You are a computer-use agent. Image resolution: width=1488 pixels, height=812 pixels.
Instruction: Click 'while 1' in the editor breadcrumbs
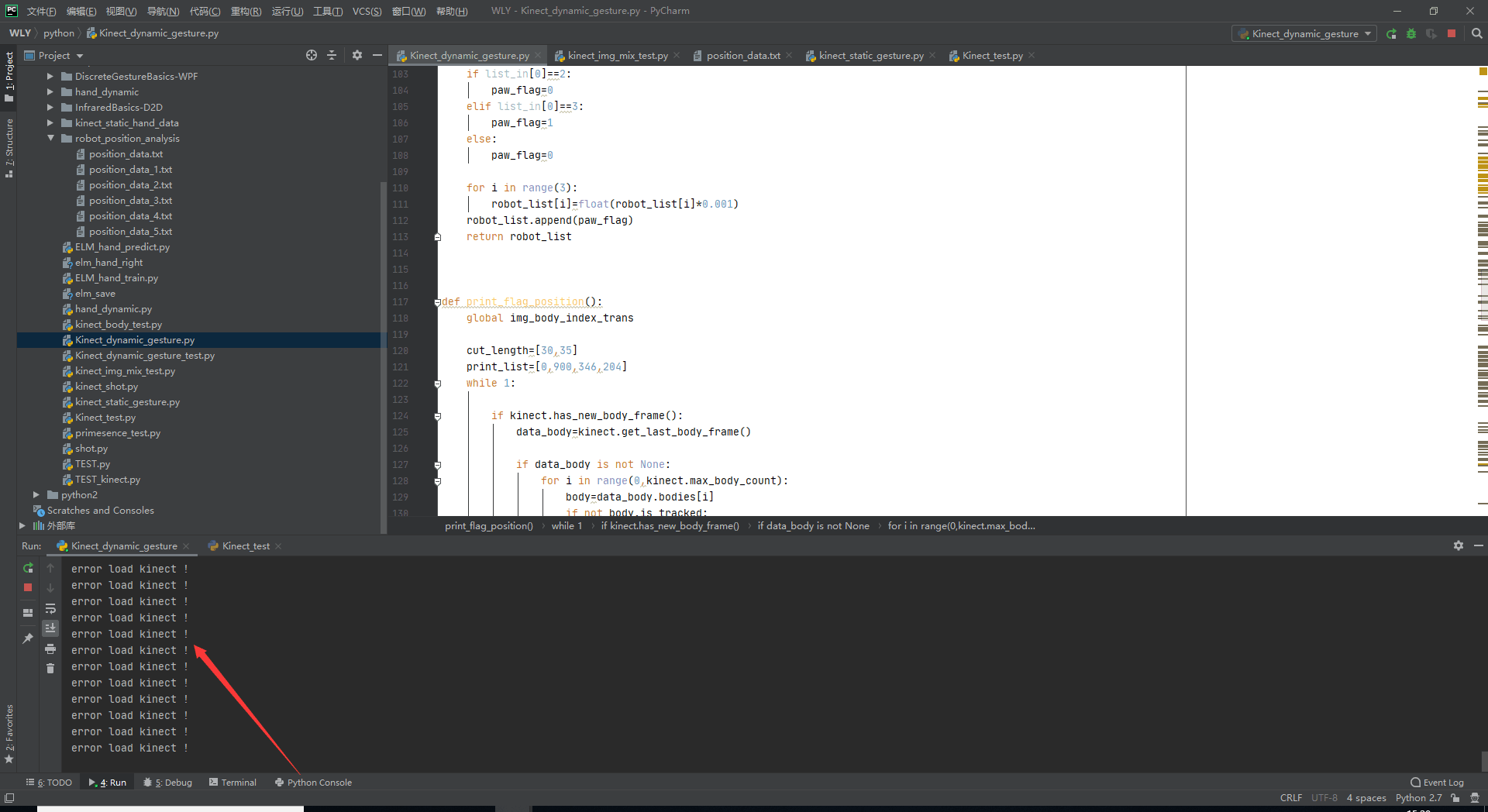567,526
